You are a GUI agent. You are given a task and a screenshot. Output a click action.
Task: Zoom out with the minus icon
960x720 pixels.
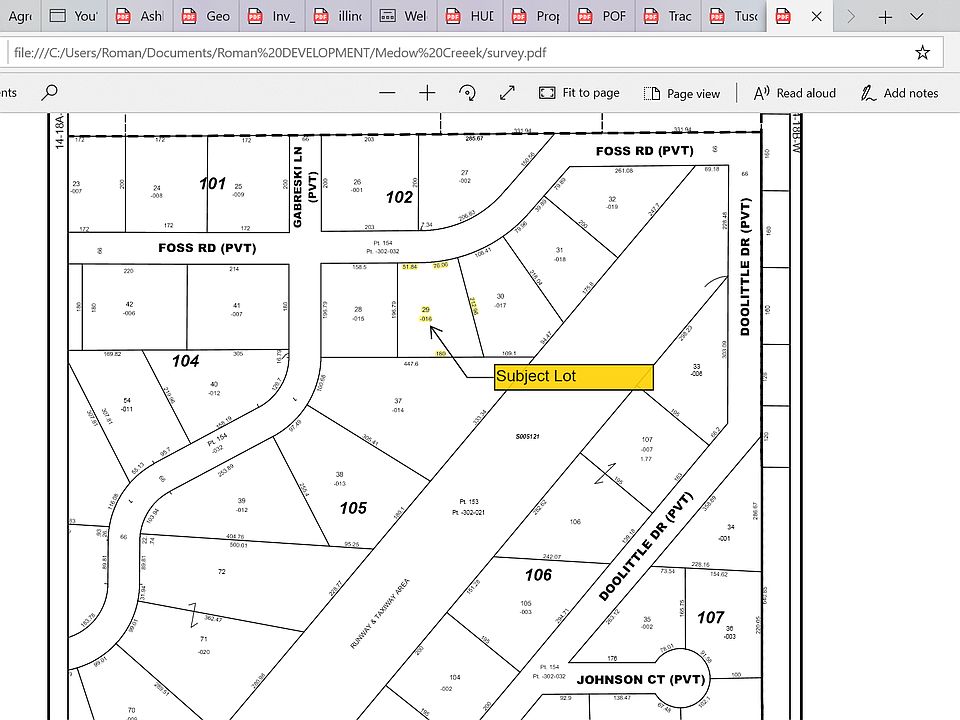tap(387, 93)
